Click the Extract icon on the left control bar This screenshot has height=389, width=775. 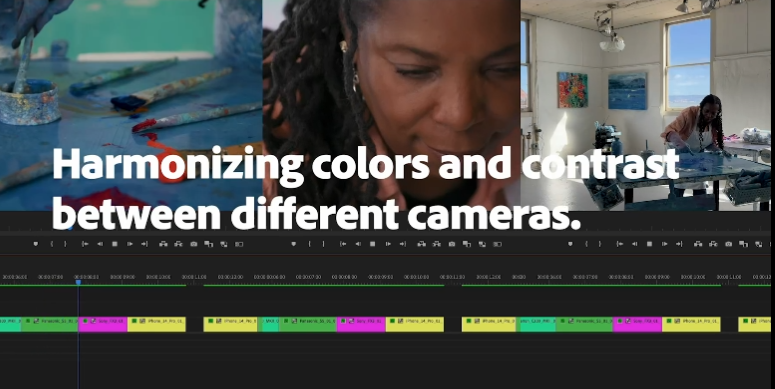pos(178,244)
